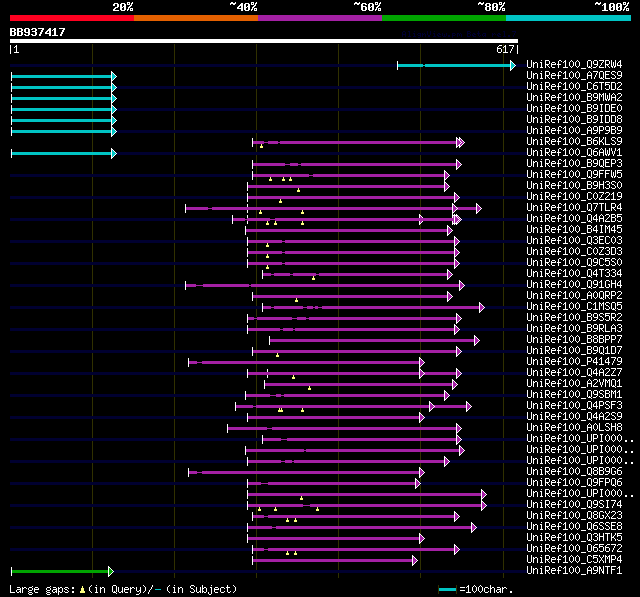Click the UniRef100_Q9FFW5 label
The image size is (640, 597).
574,175
